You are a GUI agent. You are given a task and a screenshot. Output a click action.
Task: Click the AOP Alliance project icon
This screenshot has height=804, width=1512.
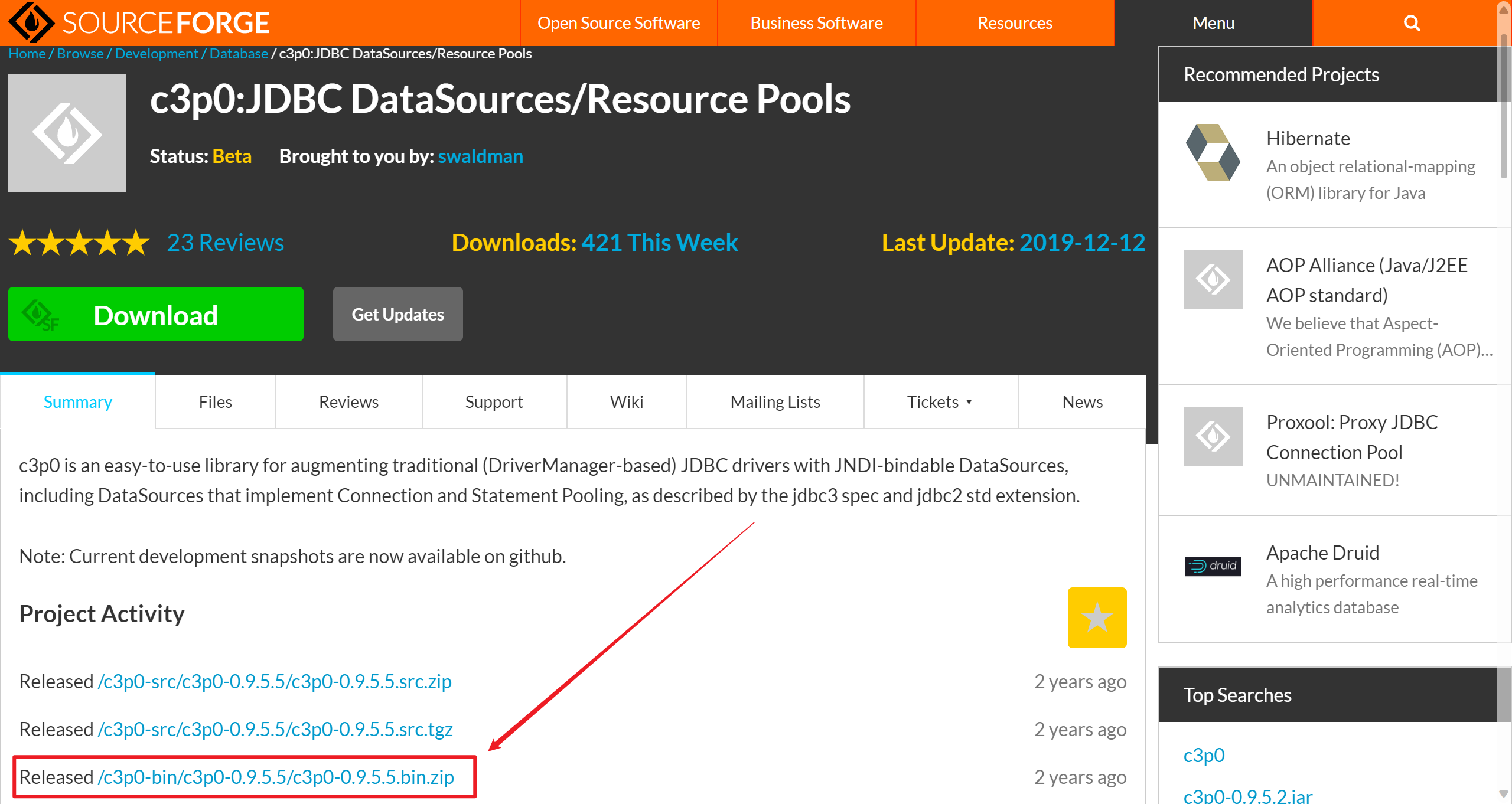1213,279
